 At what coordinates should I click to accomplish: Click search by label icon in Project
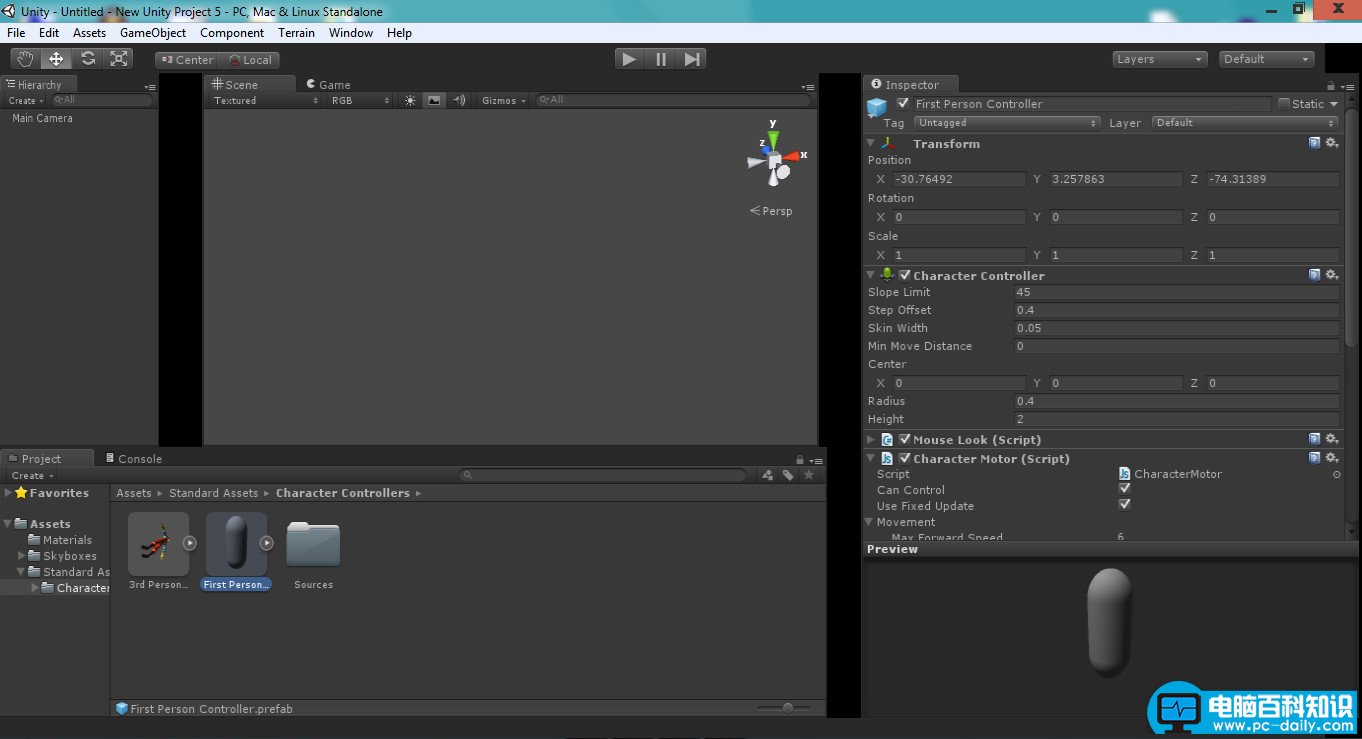tap(788, 475)
